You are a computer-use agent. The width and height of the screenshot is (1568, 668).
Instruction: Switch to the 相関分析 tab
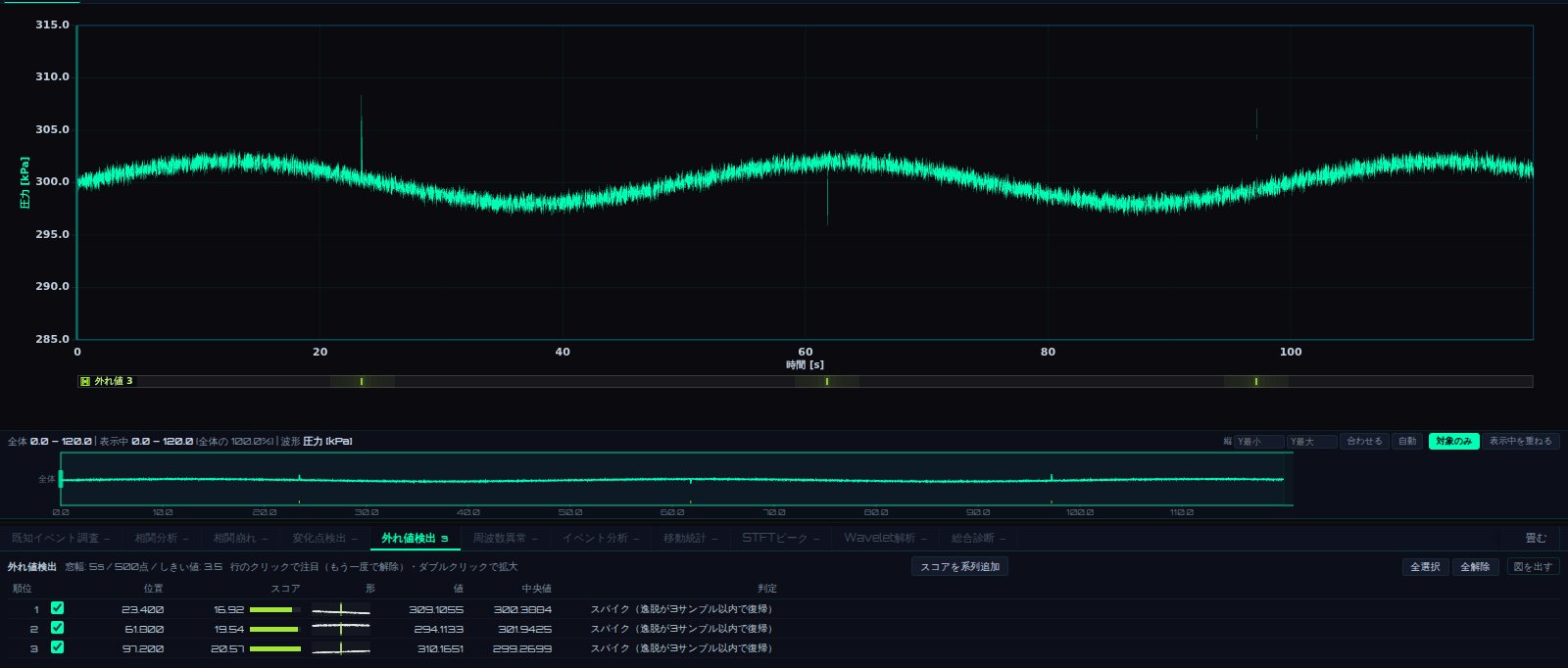point(162,538)
